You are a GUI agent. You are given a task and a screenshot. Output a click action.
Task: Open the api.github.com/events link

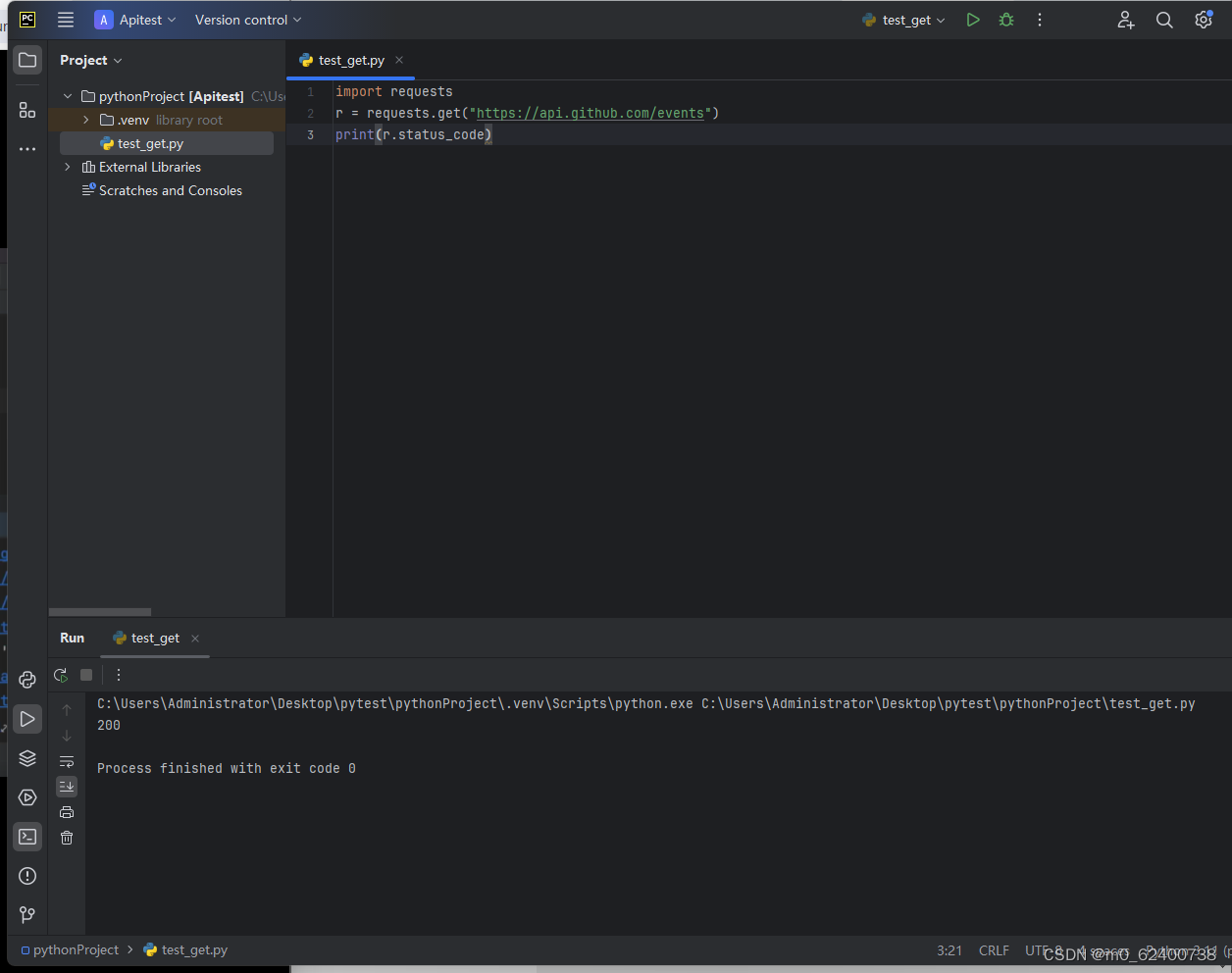[x=590, y=113]
